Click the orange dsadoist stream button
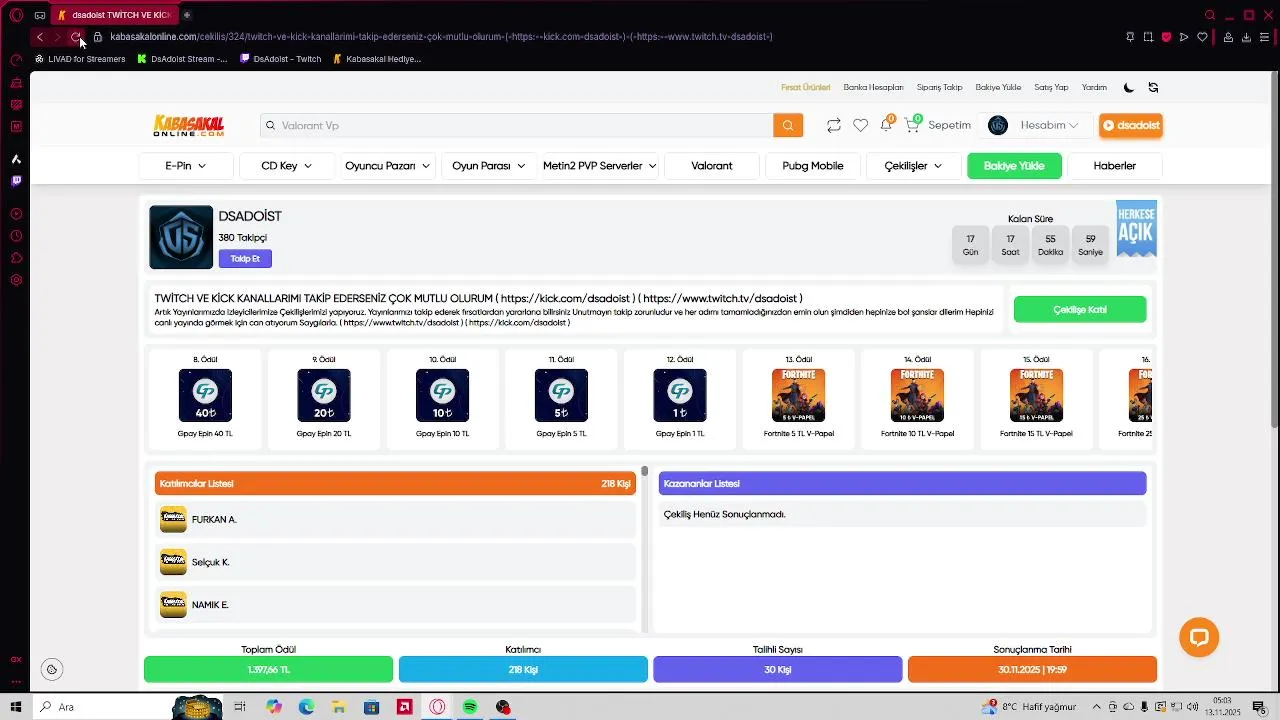Viewport: 1280px width, 720px height. (1131, 125)
